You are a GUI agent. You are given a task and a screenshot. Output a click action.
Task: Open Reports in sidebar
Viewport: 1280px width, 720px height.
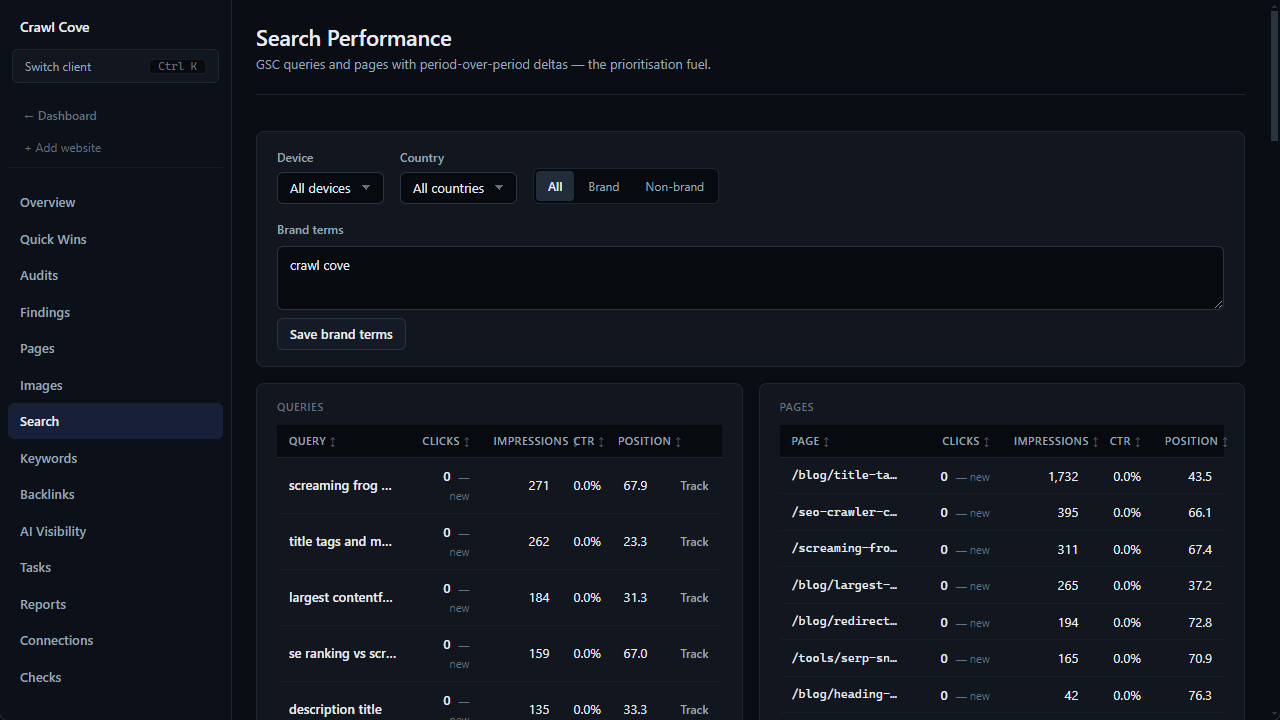point(115,604)
